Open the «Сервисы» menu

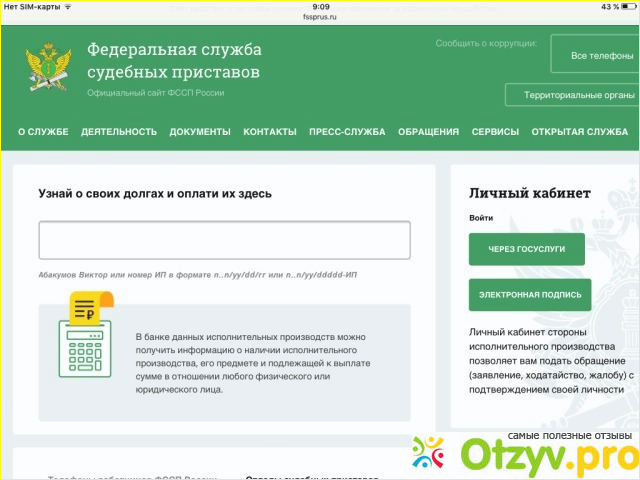(495, 132)
